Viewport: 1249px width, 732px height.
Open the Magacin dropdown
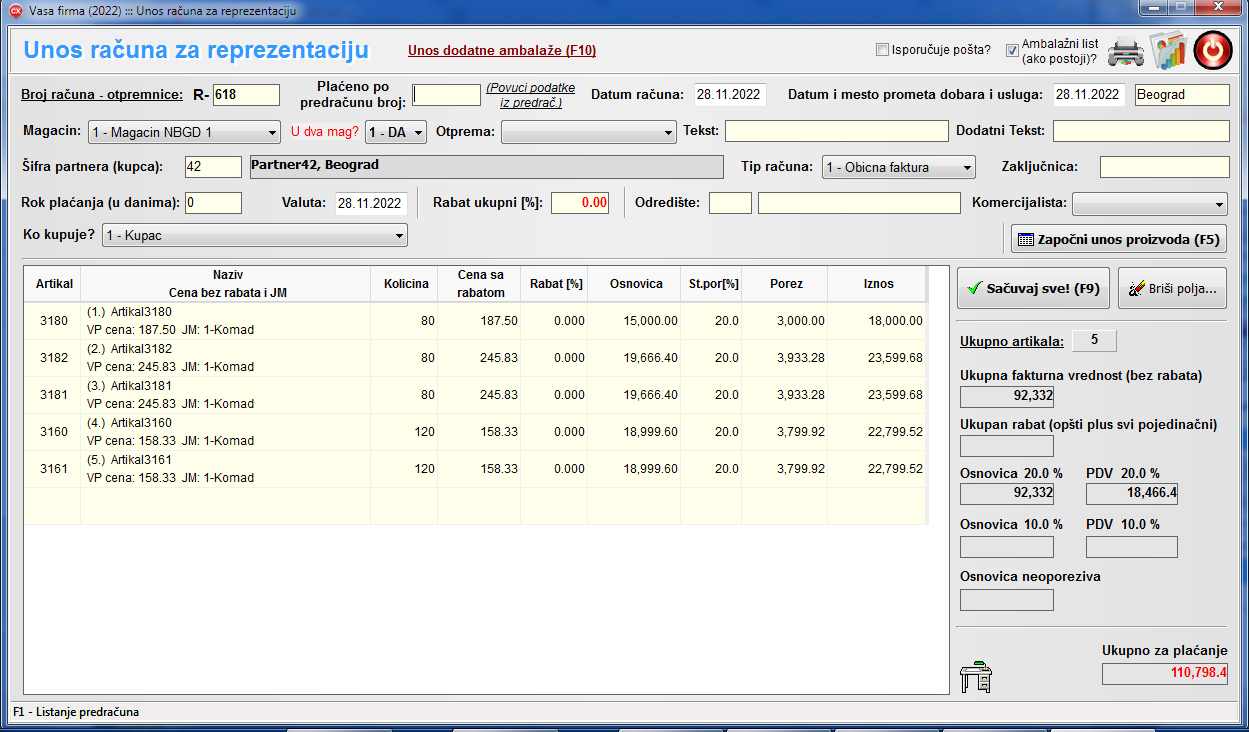184,132
